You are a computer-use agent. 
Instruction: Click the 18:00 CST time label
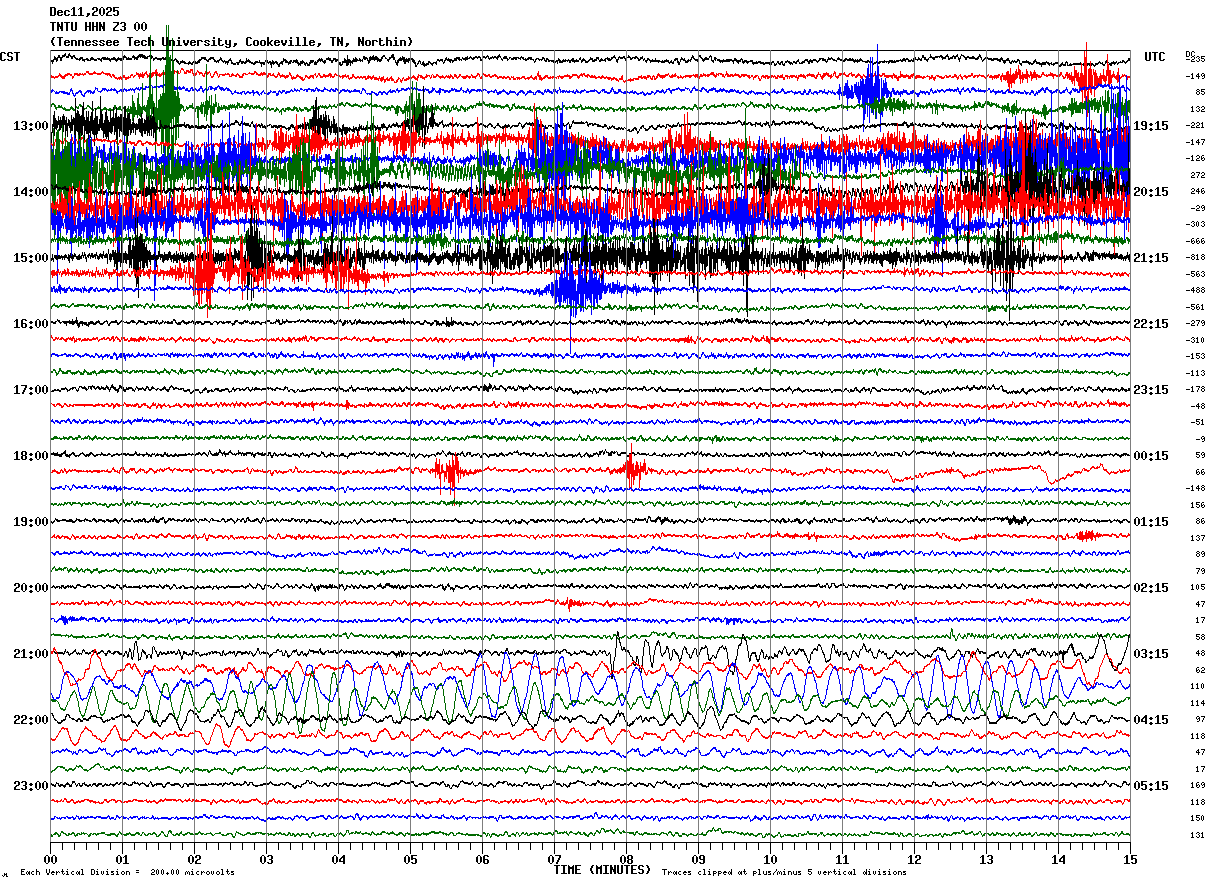click(x=31, y=456)
